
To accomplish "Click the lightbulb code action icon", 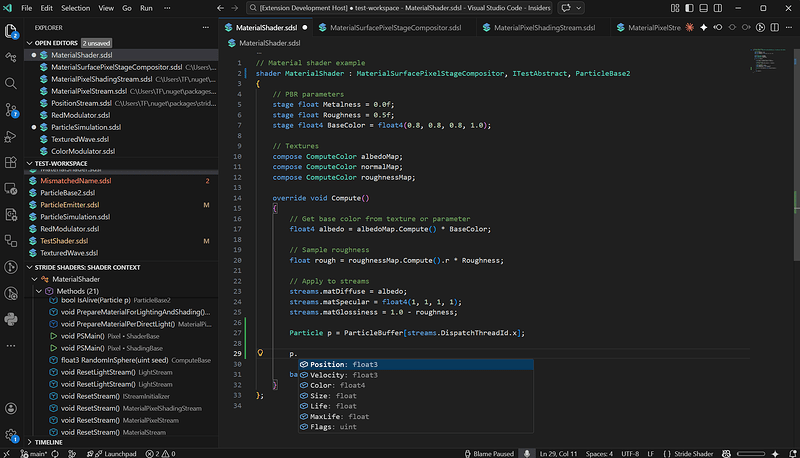I will [260, 353].
